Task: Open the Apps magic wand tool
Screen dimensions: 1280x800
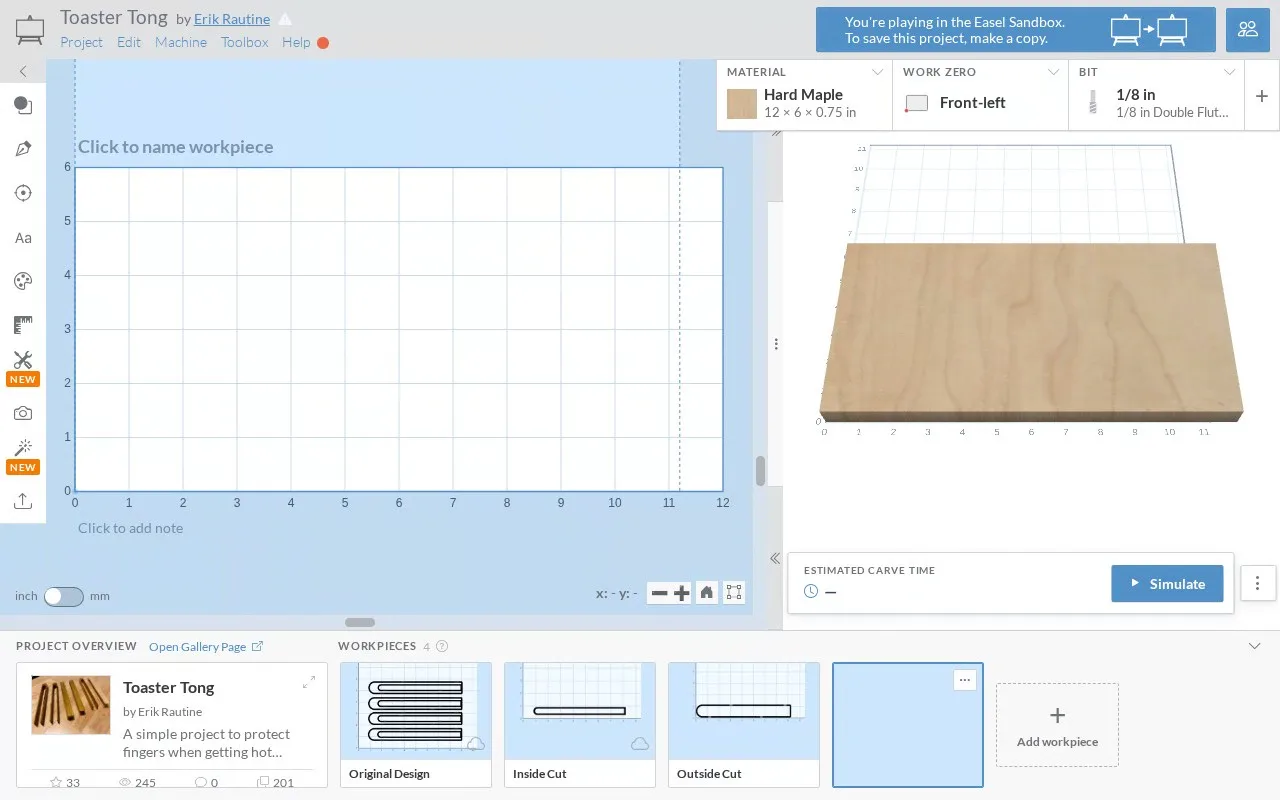Action: pos(23,448)
